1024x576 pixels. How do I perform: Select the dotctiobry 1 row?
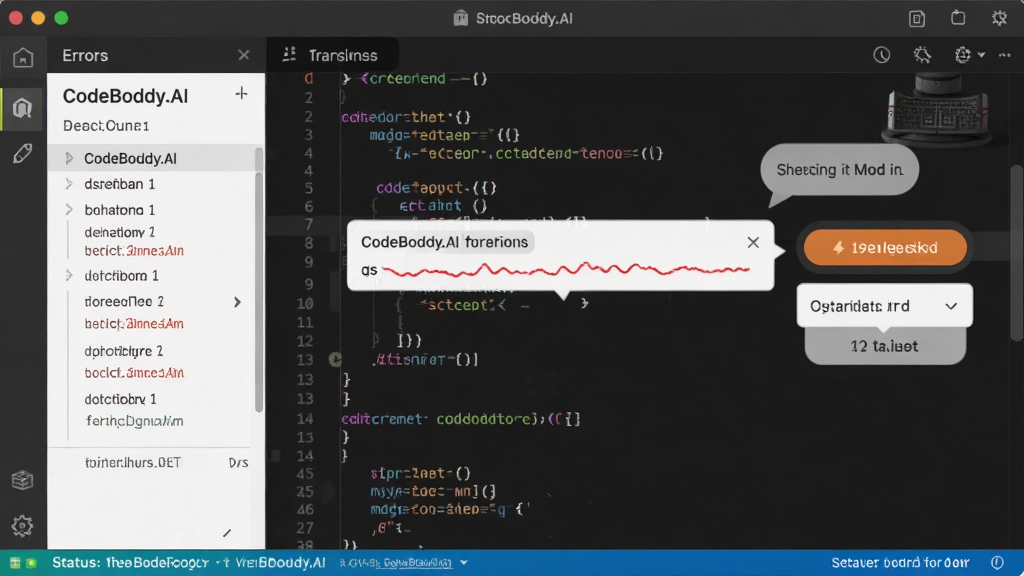(120, 399)
